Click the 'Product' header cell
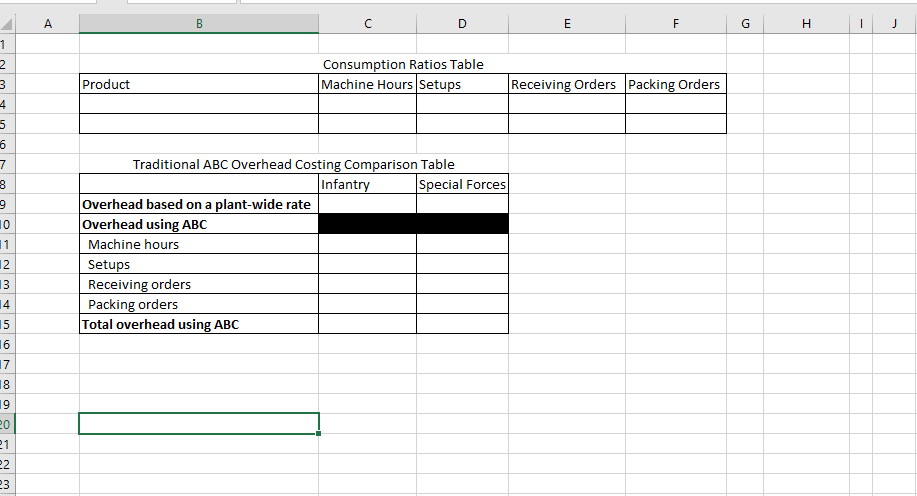This screenshot has width=917, height=496. pos(199,84)
